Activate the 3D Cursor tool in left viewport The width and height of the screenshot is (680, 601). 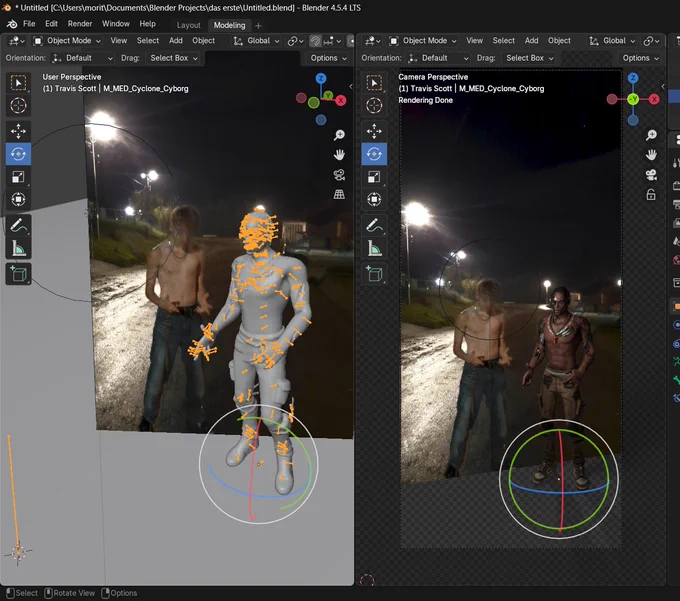click(18, 105)
